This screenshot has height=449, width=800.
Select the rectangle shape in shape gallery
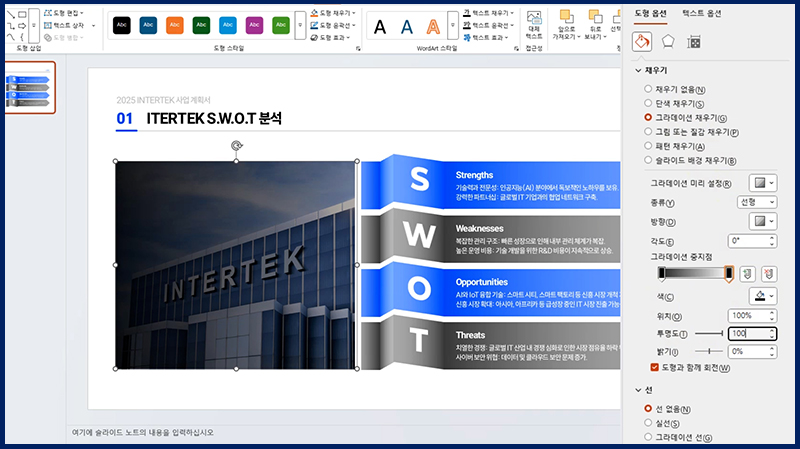(22, 15)
